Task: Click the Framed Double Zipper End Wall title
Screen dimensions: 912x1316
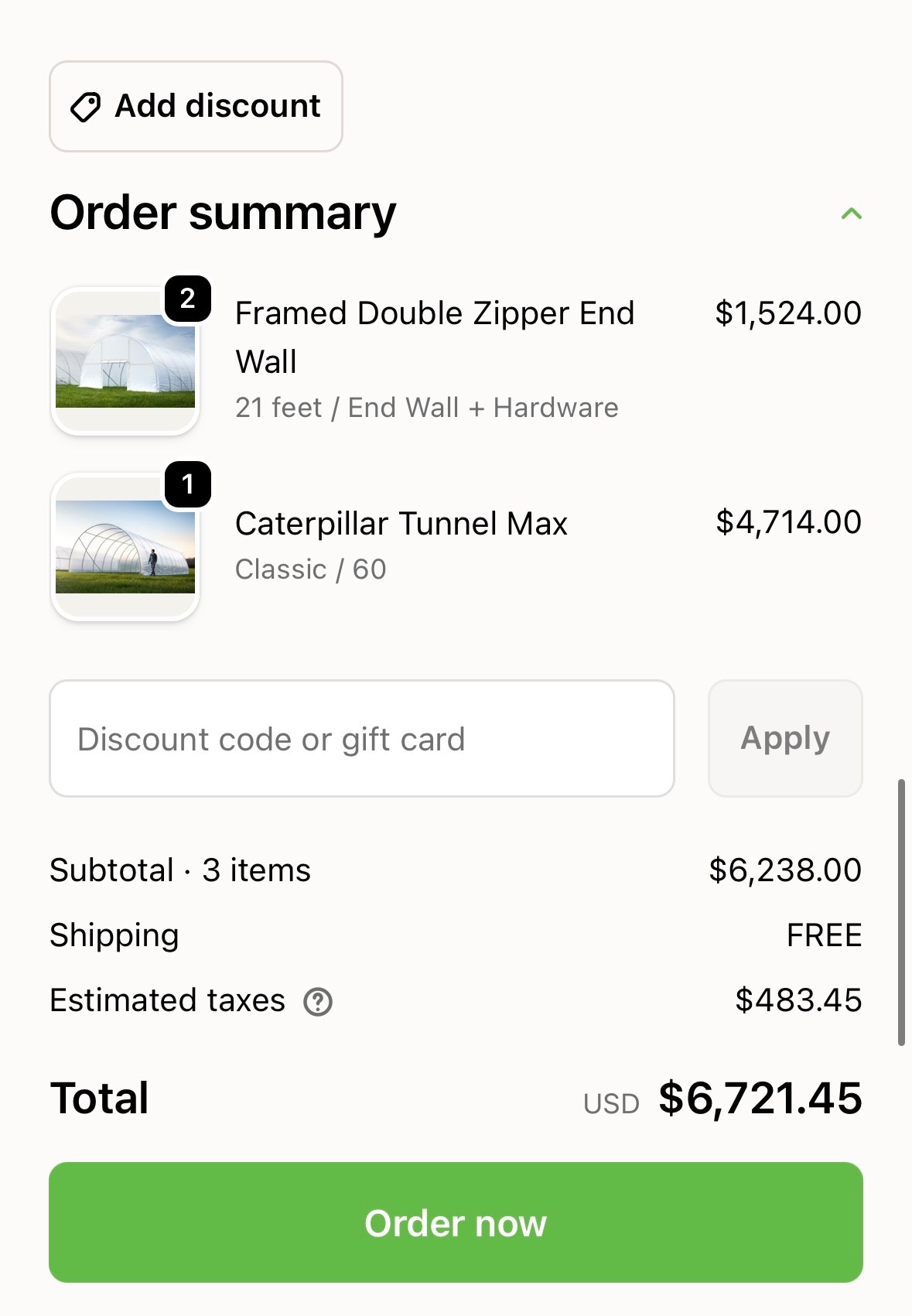Action: point(434,337)
